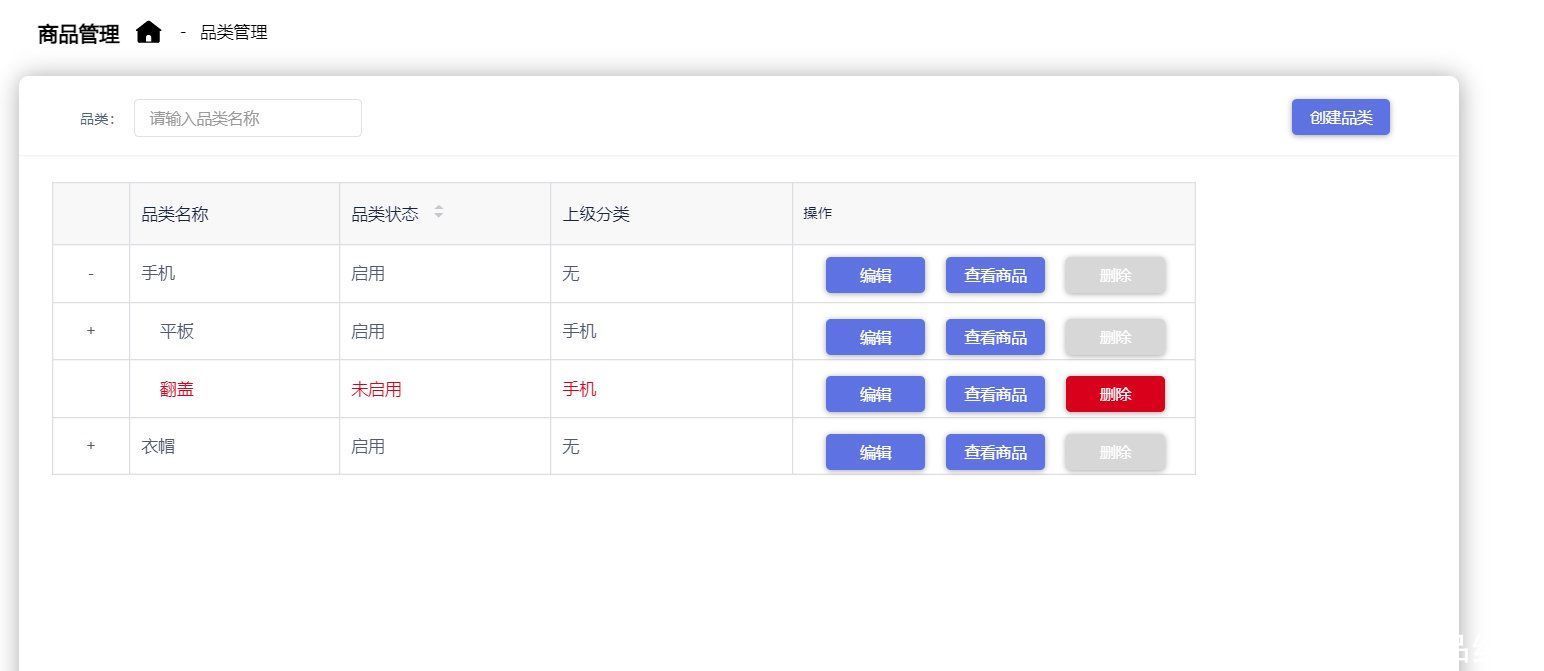Click the 品类名称 column header
This screenshot has width=1544, height=671.
point(175,213)
